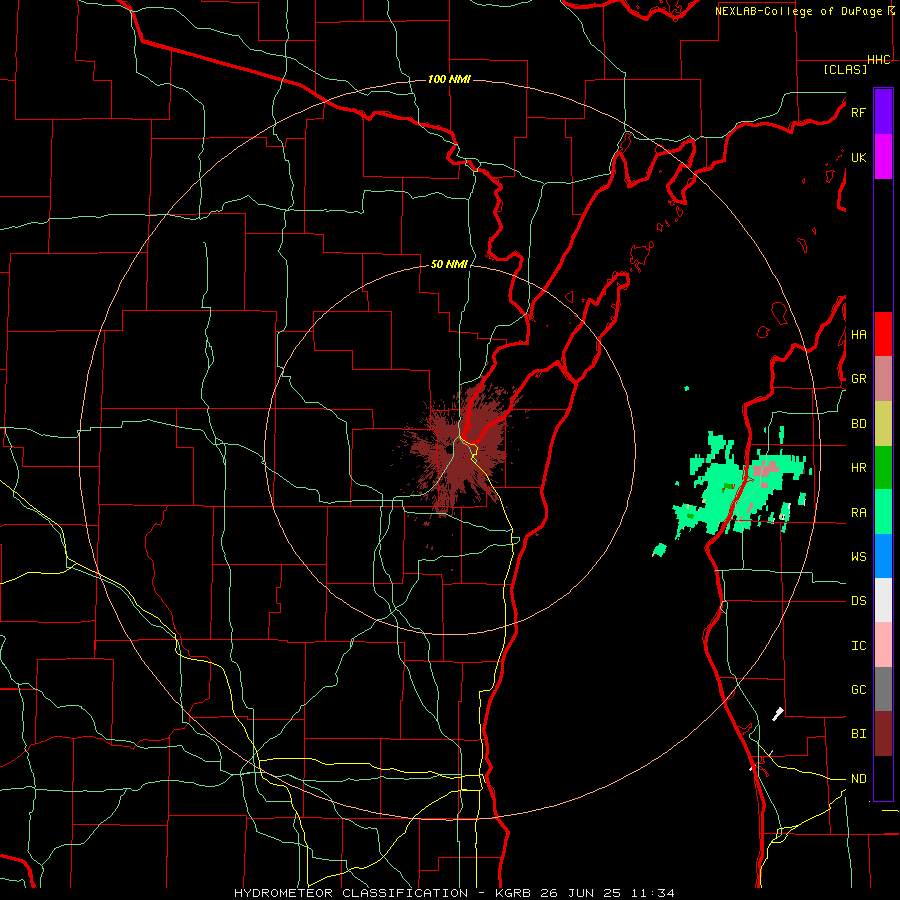
Task: Click the 100 NMI range ring label
Action: (449, 79)
